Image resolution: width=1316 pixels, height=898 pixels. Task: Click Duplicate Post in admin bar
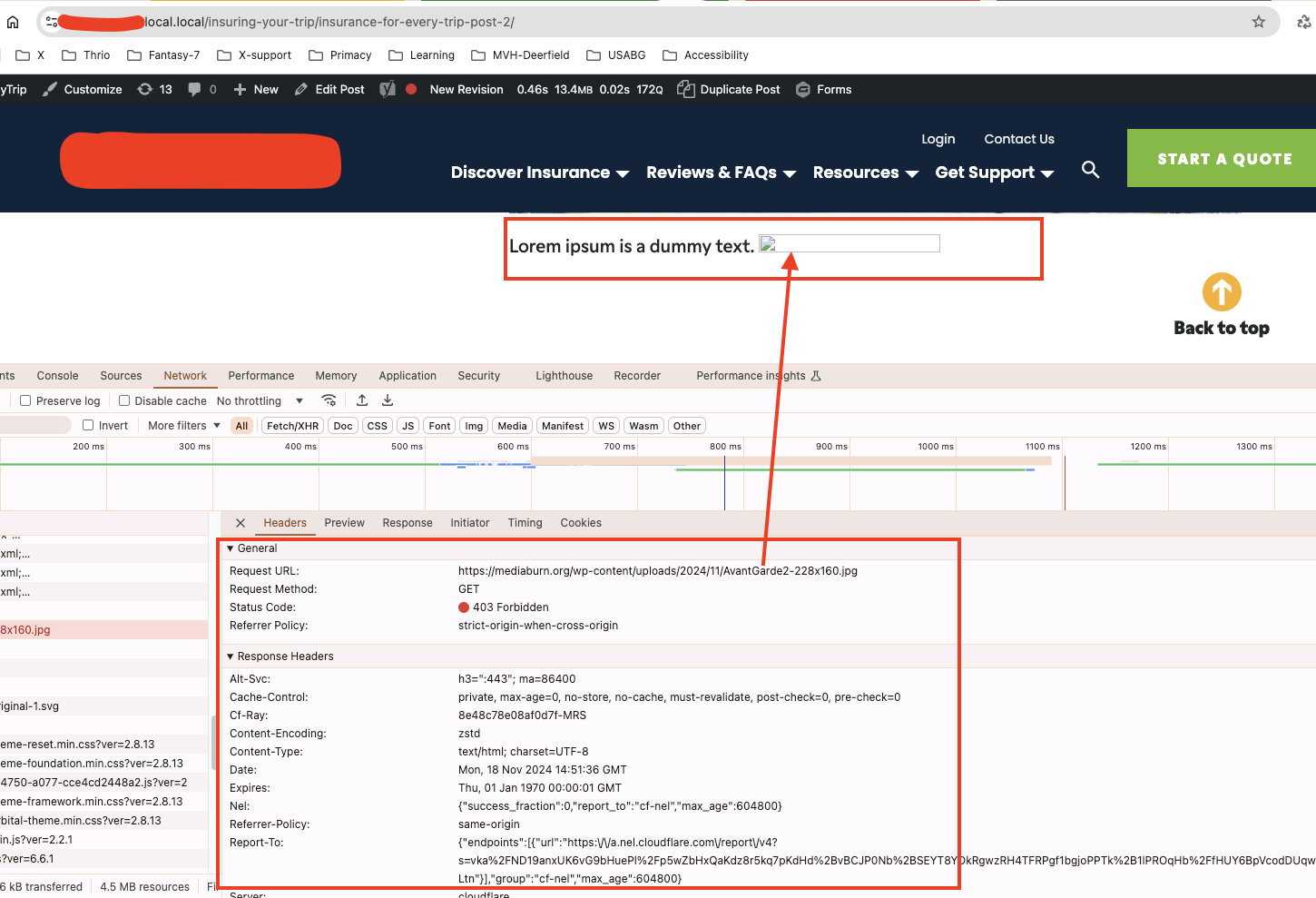pos(729,89)
